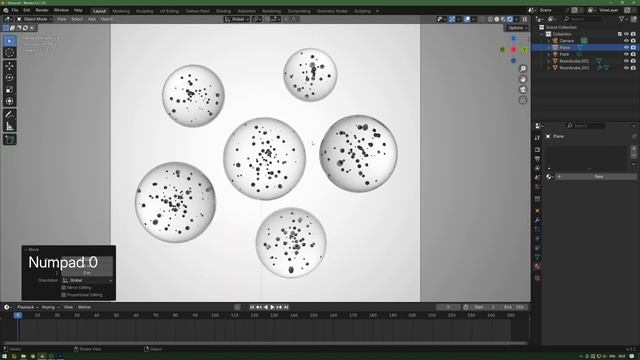Click the viewport zoom magnifier icon
Image resolution: width=640 pixels, height=360 pixels.
coord(522,69)
